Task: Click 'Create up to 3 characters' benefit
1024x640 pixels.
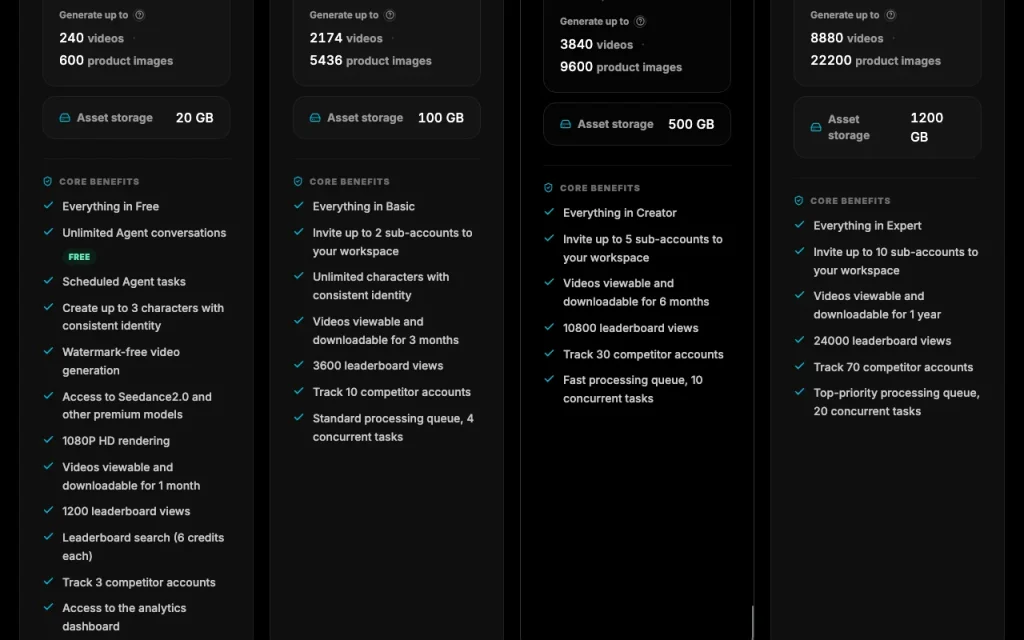Action: pos(143,317)
